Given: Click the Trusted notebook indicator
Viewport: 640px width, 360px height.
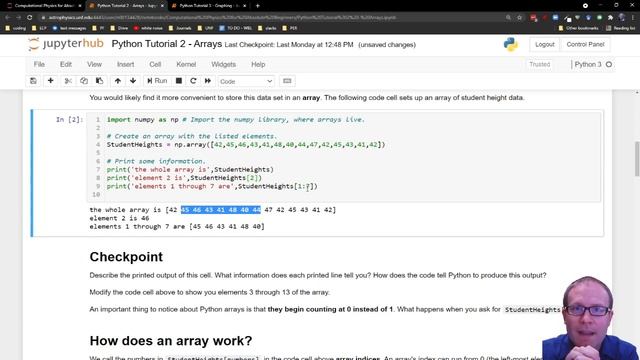Looking at the screenshot, I should click(x=540, y=64).
